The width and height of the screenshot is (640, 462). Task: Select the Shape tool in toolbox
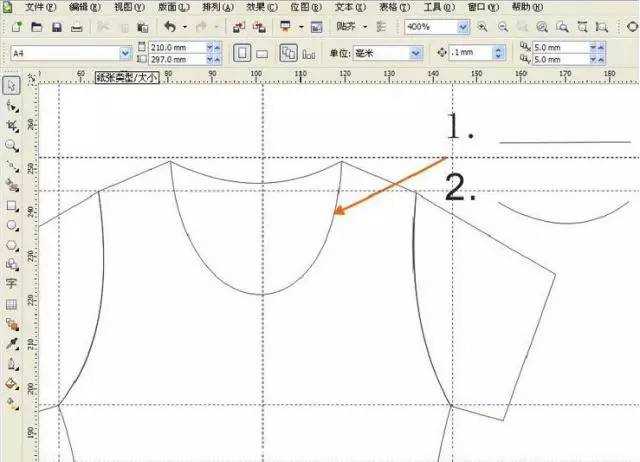click(x=12, y=106)
